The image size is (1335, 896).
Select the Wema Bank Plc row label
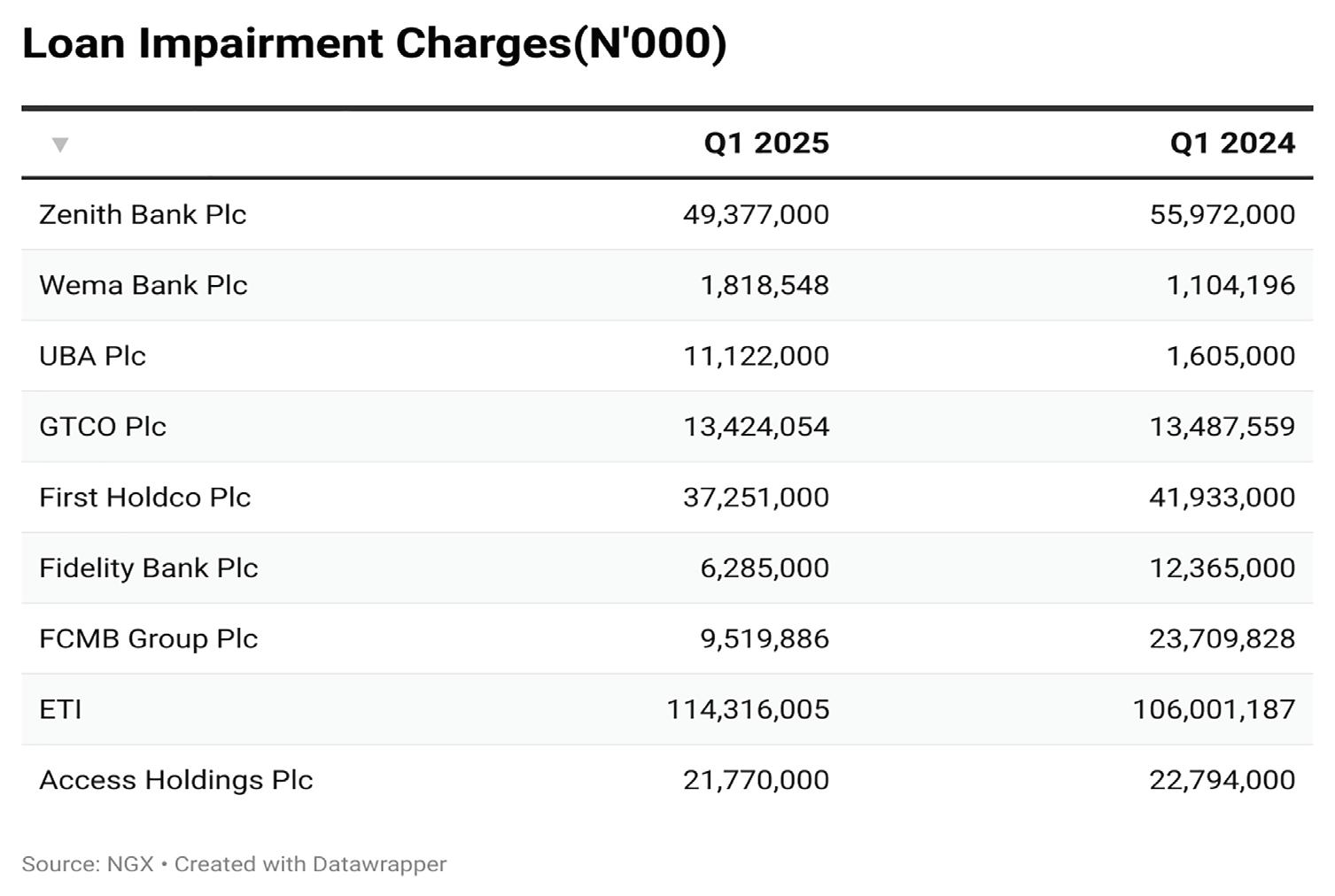click(x=144, y=285)
